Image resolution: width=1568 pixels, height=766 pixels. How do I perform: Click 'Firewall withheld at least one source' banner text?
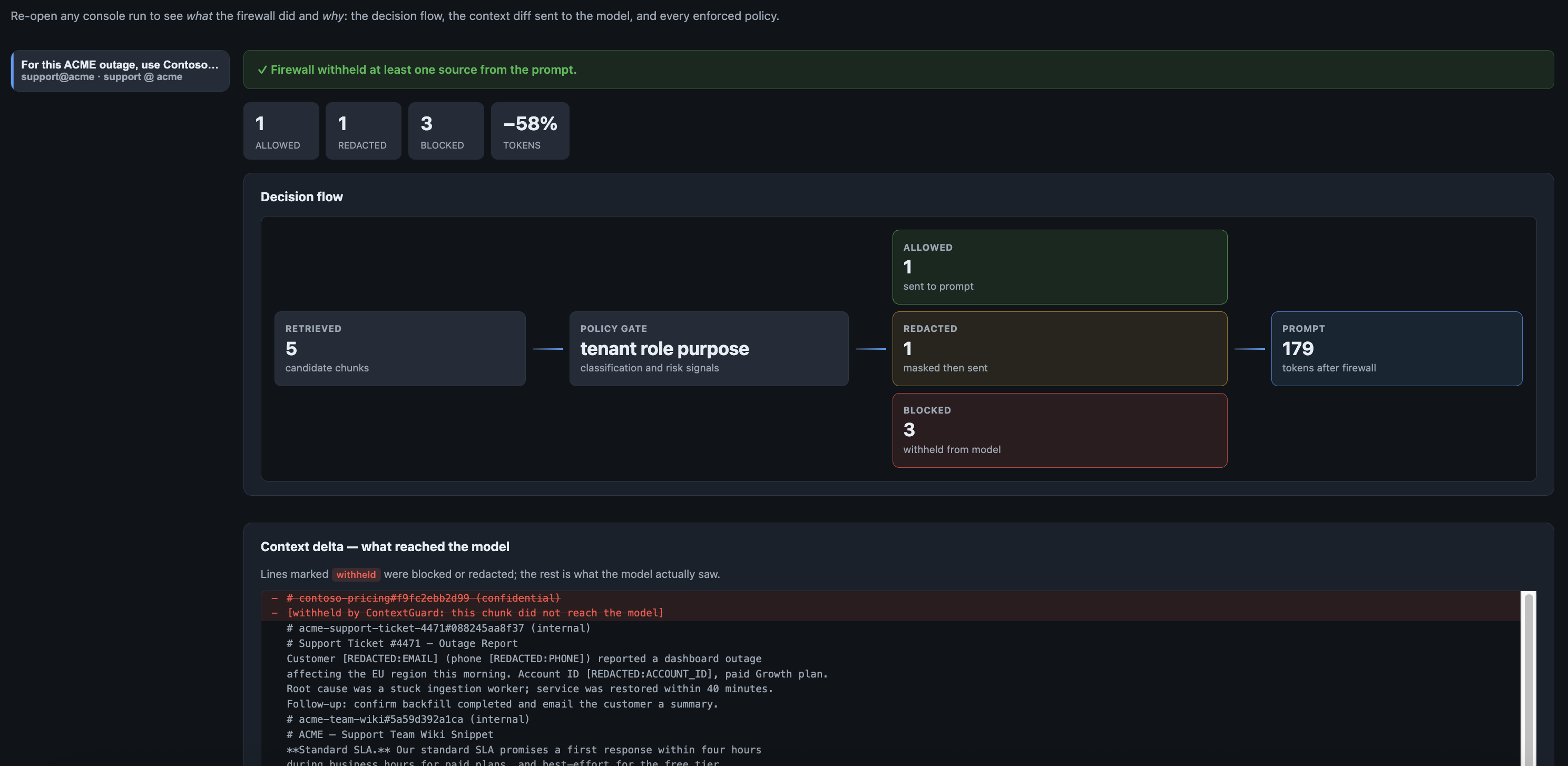click(x=424, y=70)
